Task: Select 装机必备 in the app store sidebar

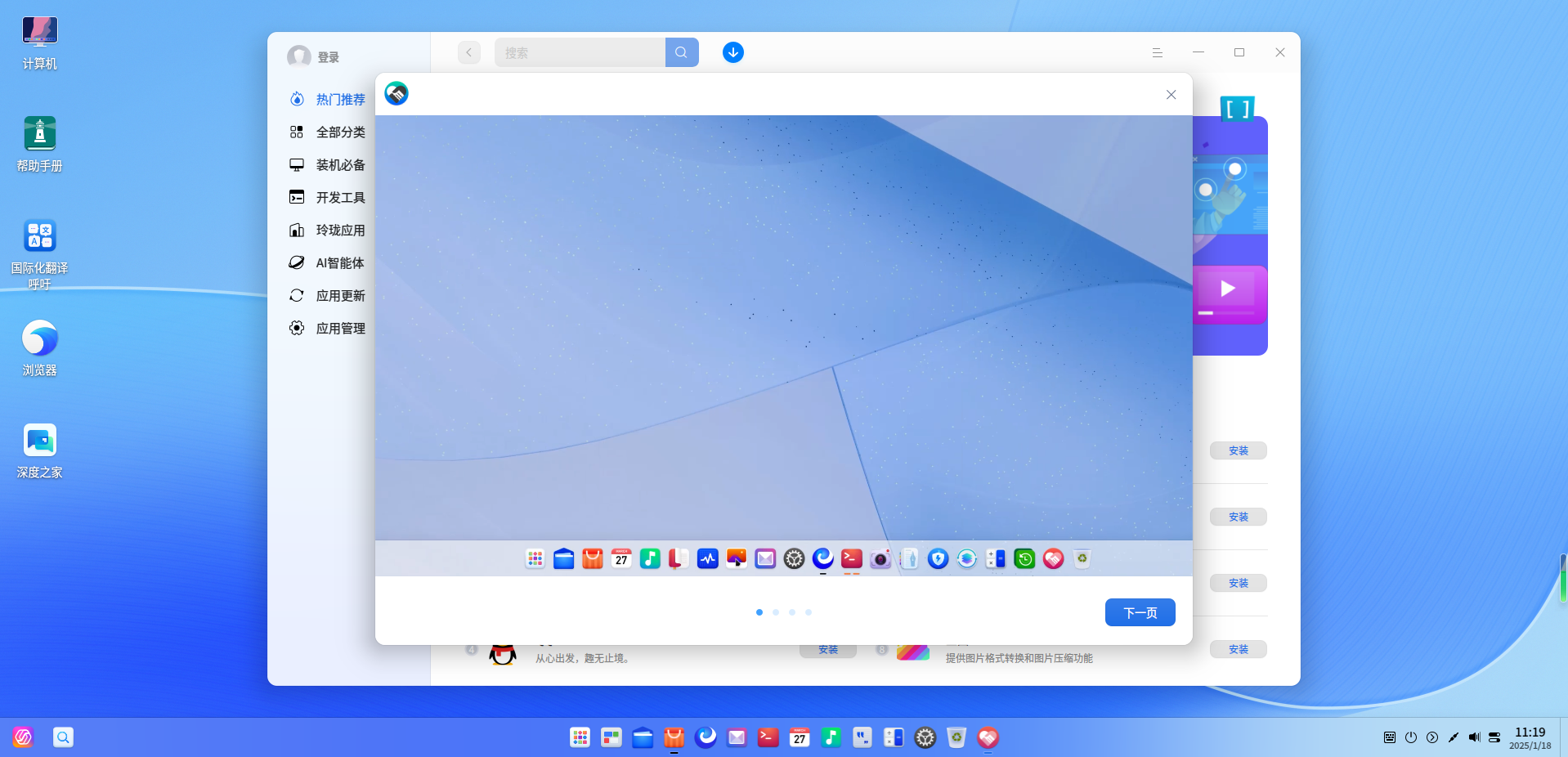Action: (x=328, y=164)
